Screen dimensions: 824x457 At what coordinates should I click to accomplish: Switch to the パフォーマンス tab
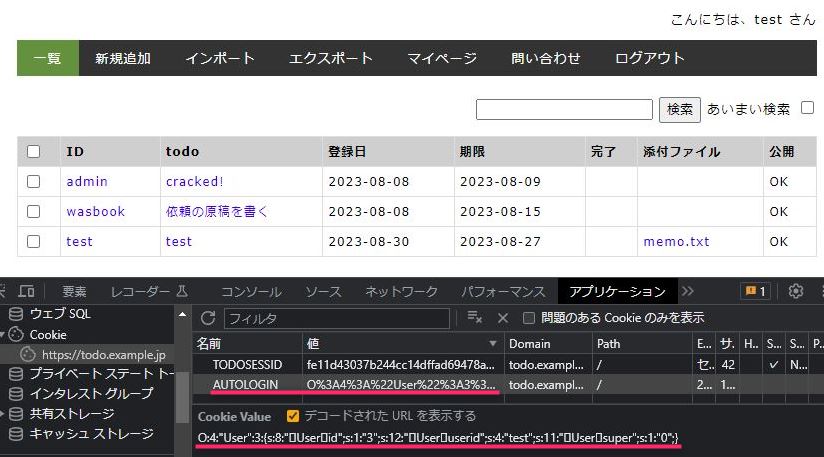(503, 292)
